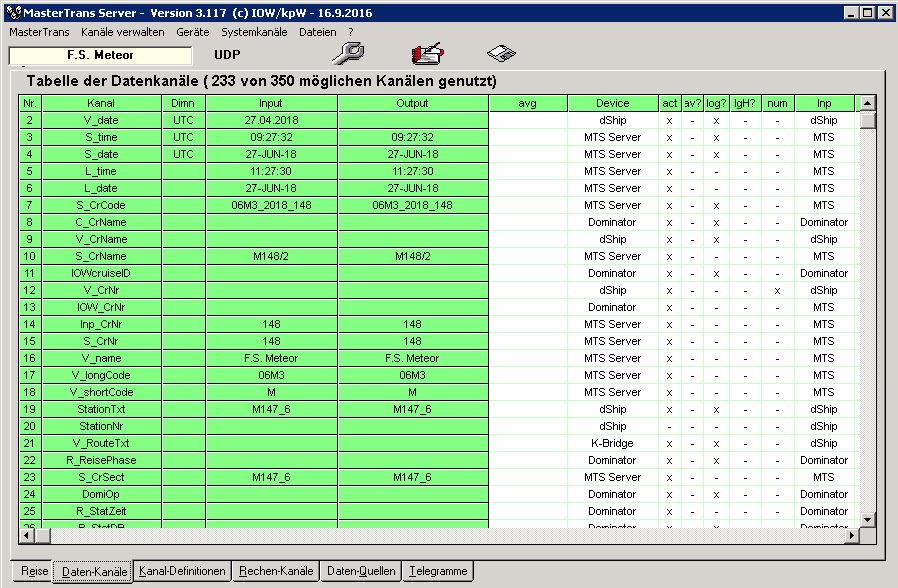The image size is (898, 588).
Task: Click the floppy disks save icon
Action: pyautogui.click(x=501, y=54)
